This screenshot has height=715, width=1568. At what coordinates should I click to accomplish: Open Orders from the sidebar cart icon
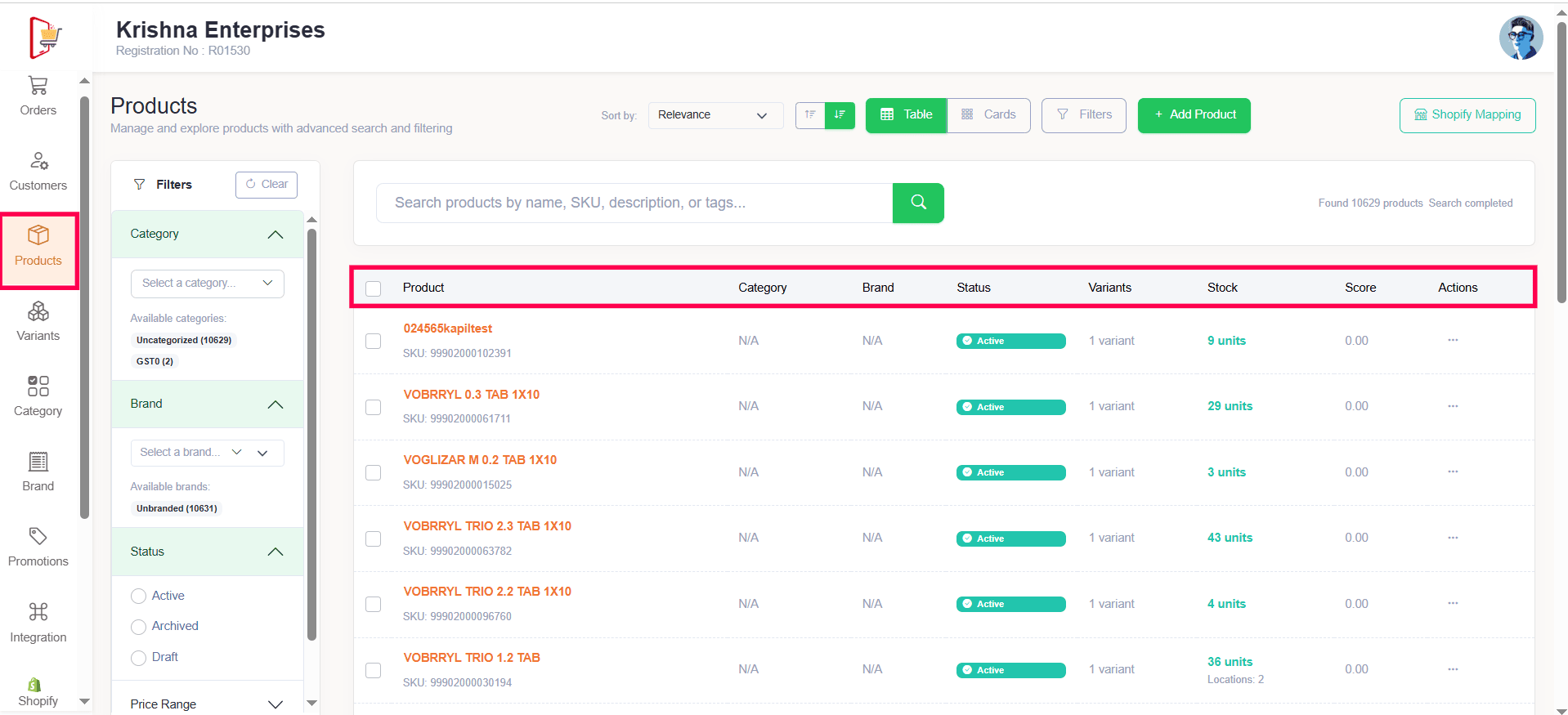click(x=38, y=86)
